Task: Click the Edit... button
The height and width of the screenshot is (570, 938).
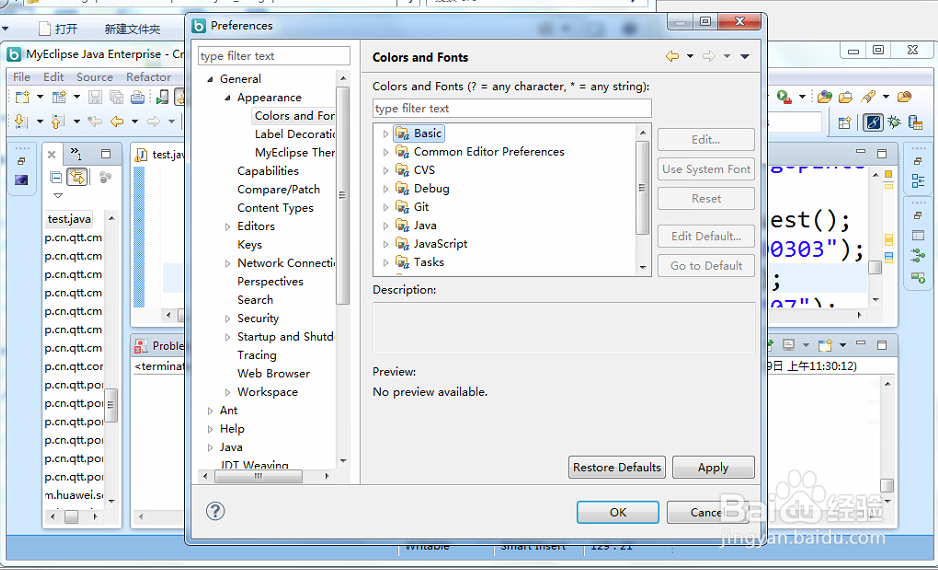Action: (x=706, y=139)
